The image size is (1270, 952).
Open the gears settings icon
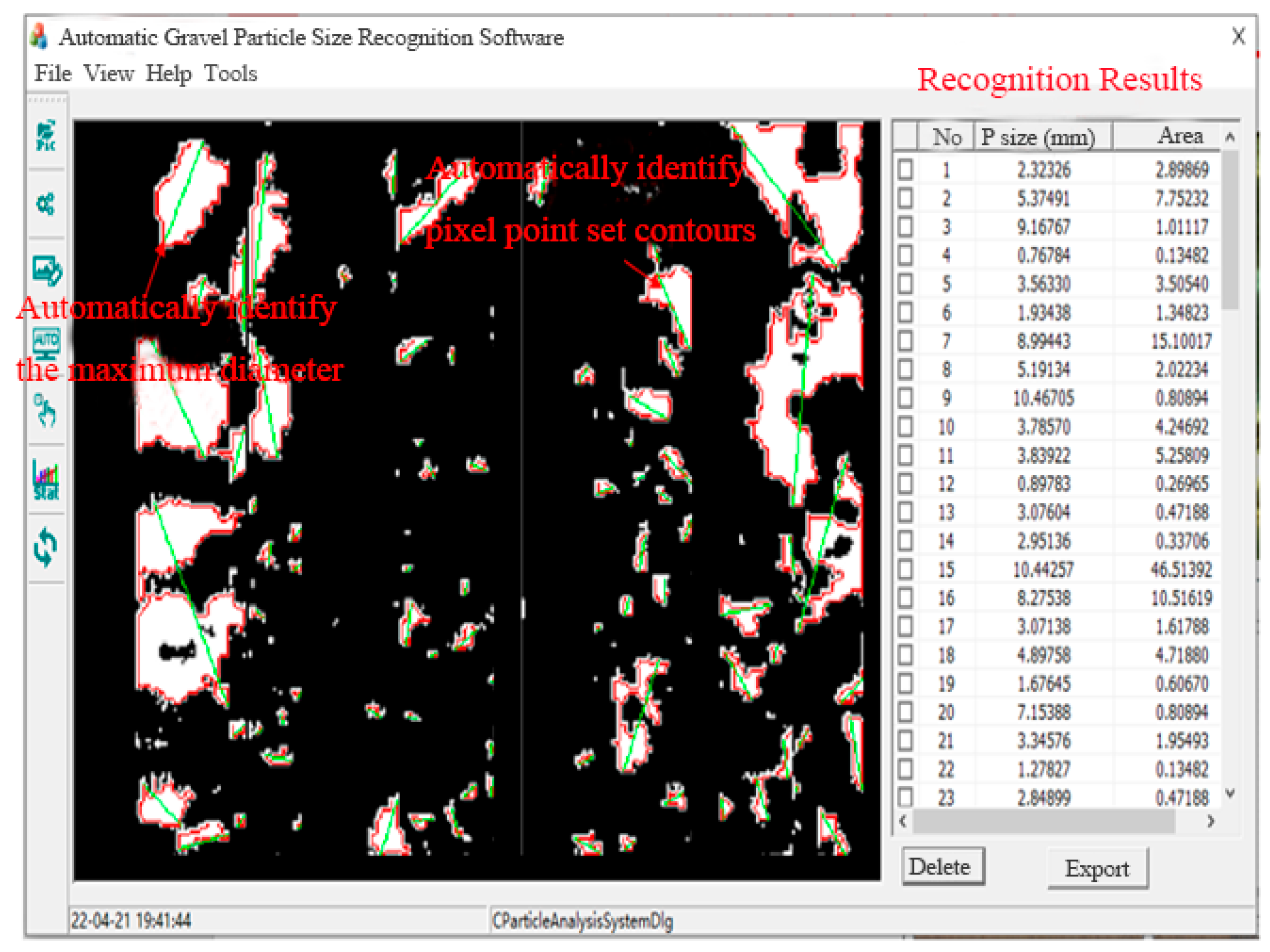[46, 204]
